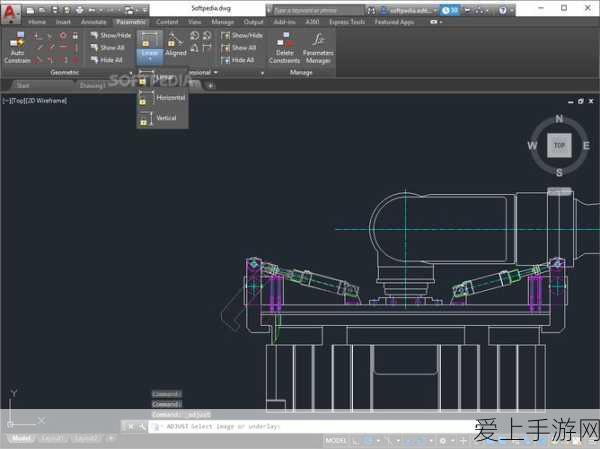Click geometric Show All constraints
Viewport: 600px width, 449px height.
[x=108, y=48]
